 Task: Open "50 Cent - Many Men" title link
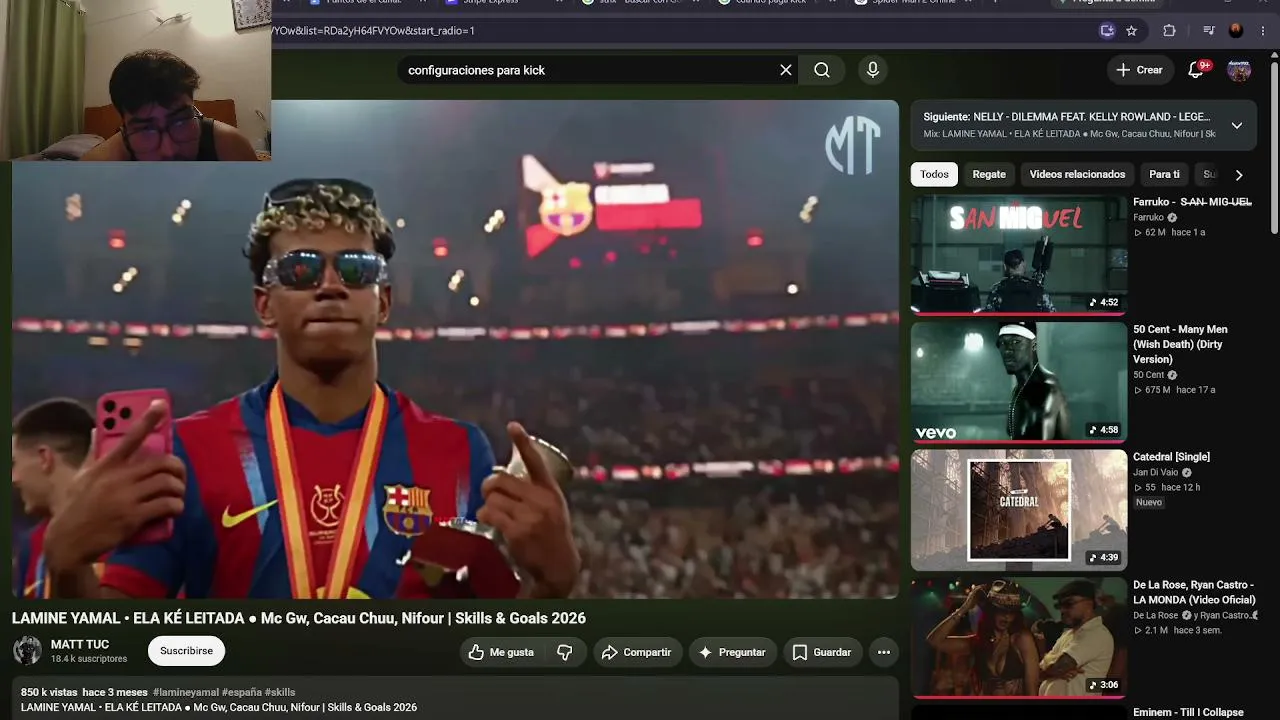tap(1180, 344)
